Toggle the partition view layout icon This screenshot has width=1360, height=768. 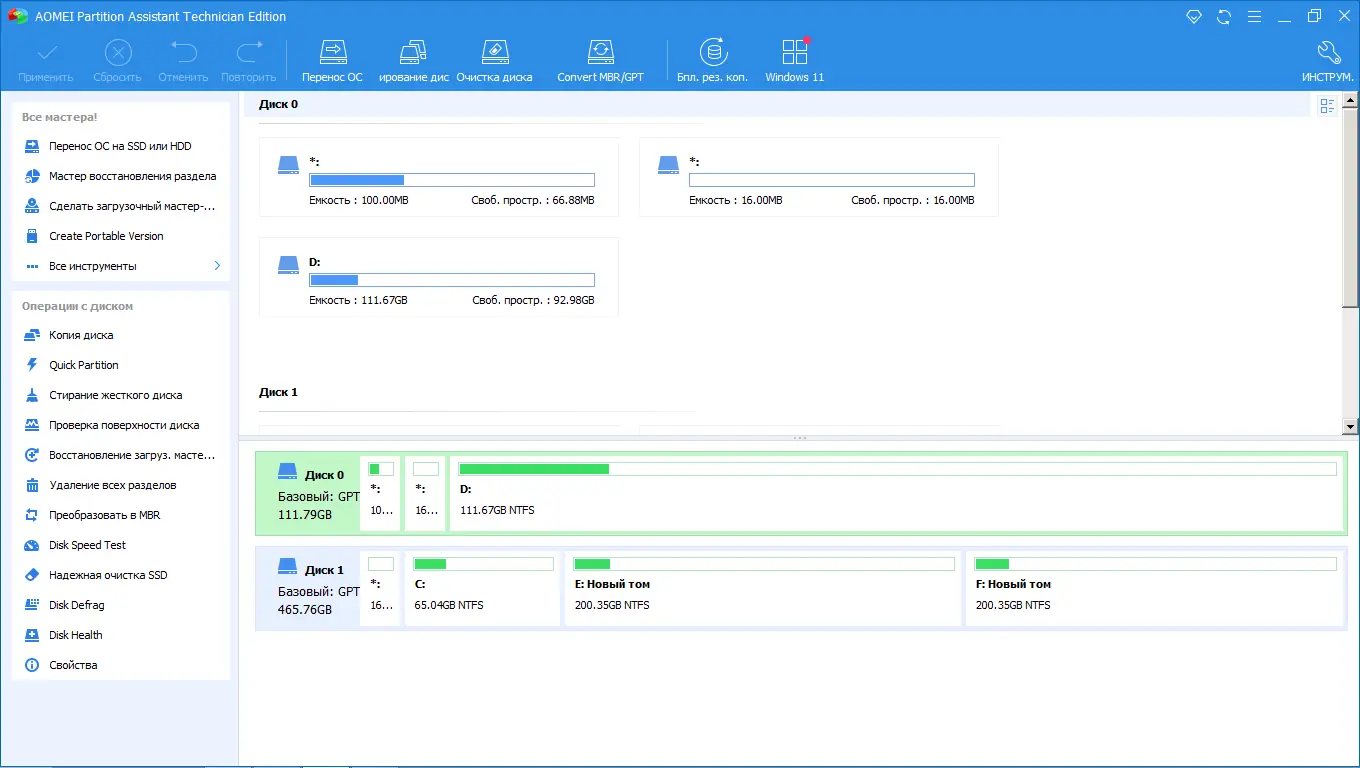point(1328,106)
